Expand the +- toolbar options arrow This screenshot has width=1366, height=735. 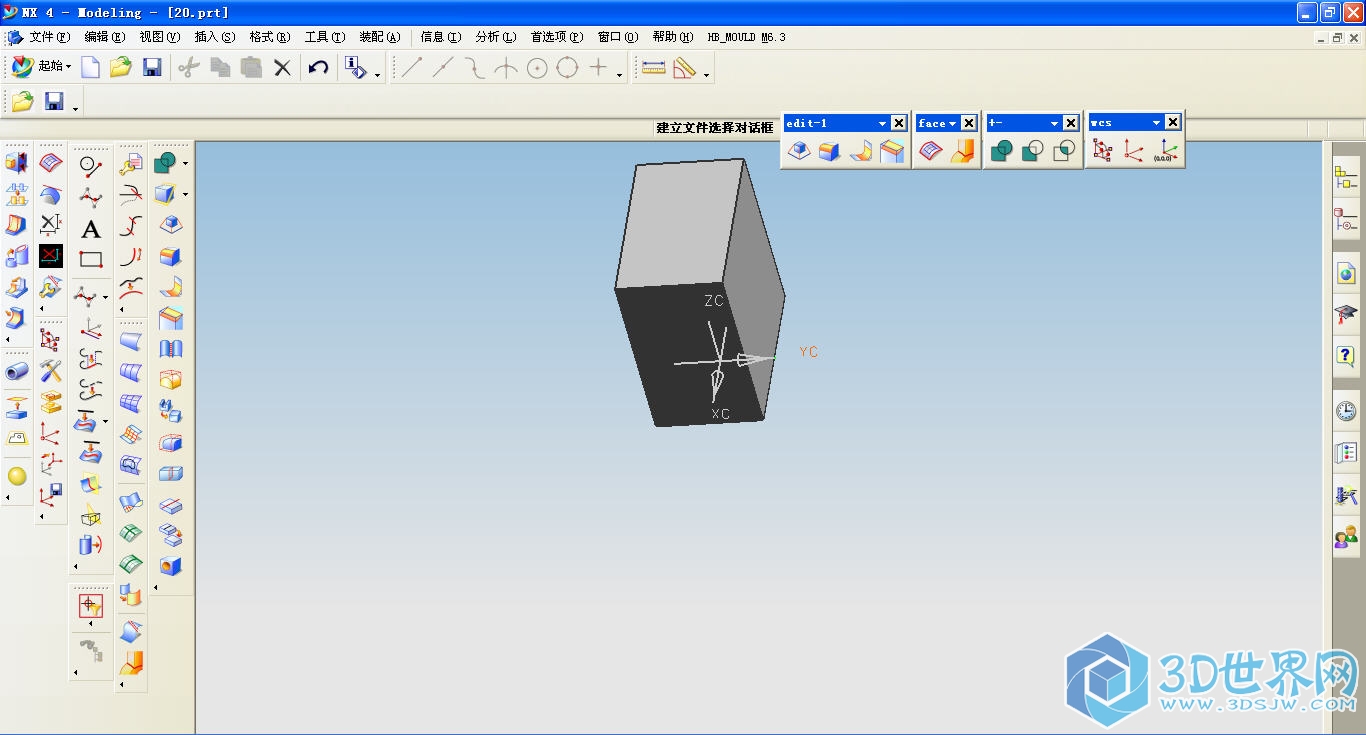coord(1054,123)
